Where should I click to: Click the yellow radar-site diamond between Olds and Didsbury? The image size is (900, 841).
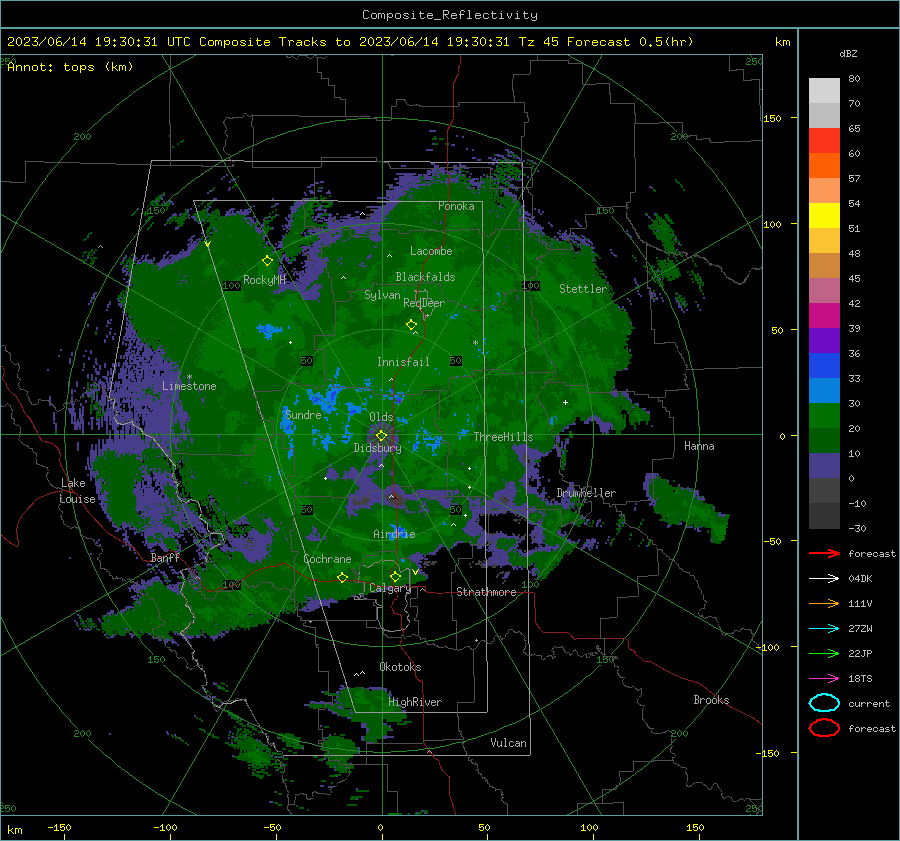[381, 436]
